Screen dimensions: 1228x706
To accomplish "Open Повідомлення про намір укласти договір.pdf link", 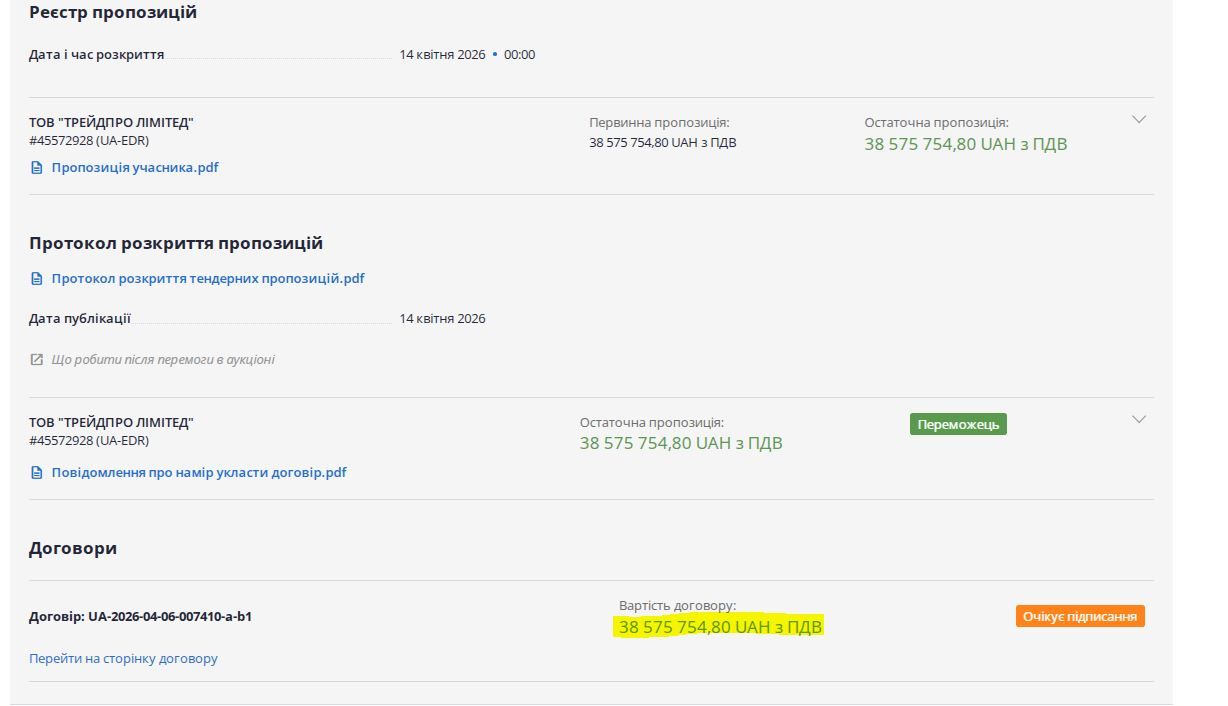I will point(198,473).
